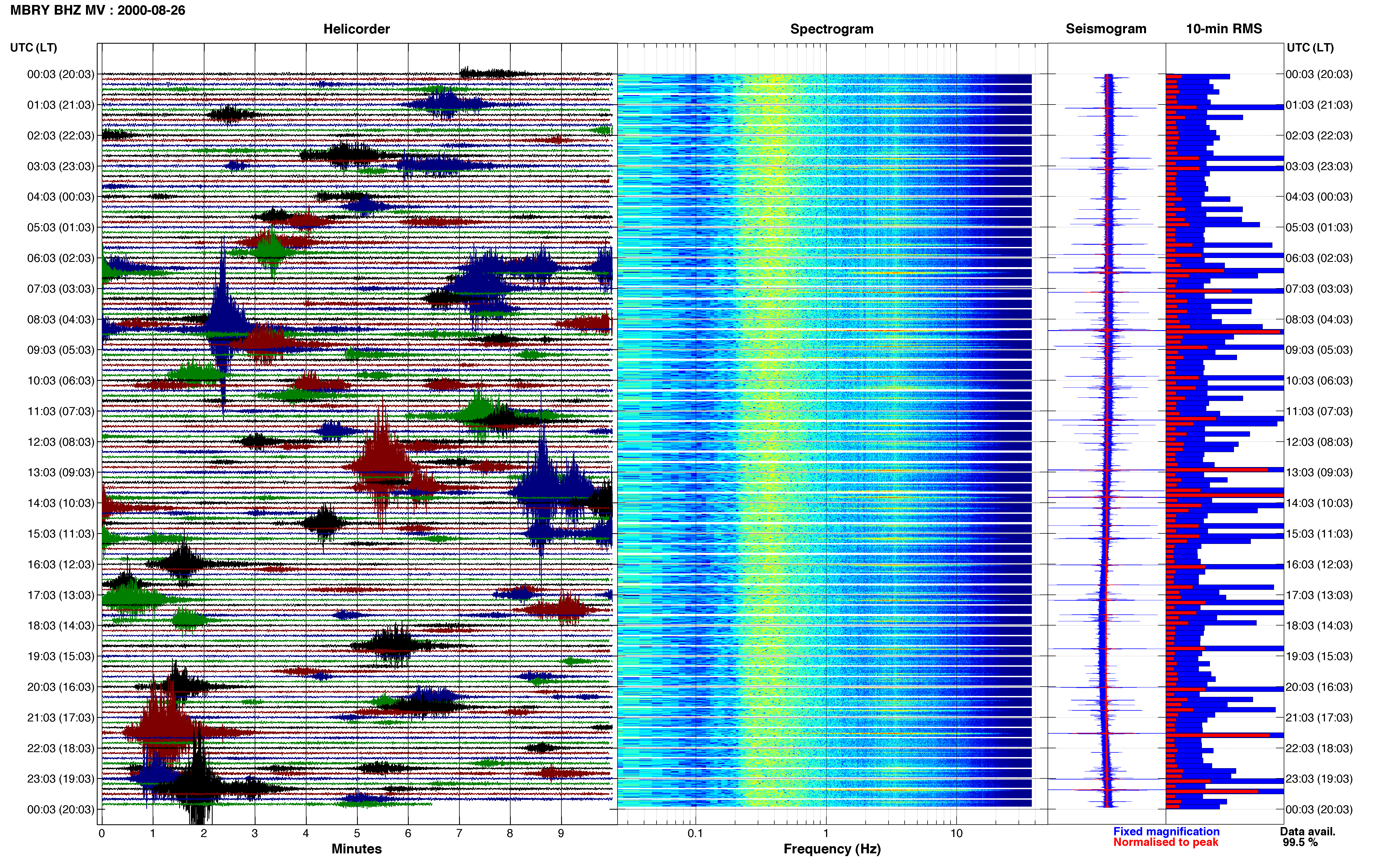The width and height of the screenshot is (1388, 868).
Task: Click left time label '17:03 (13:03)'
Action: pos(60,595)
